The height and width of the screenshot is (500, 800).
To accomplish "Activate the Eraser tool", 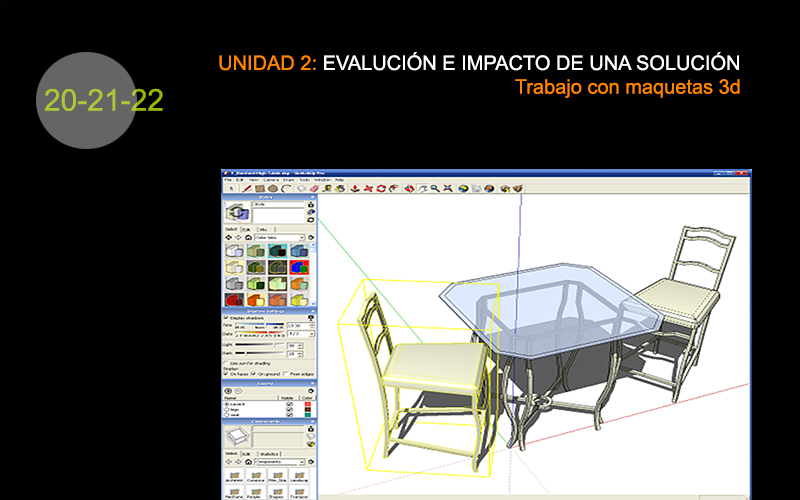I will 313,188.
